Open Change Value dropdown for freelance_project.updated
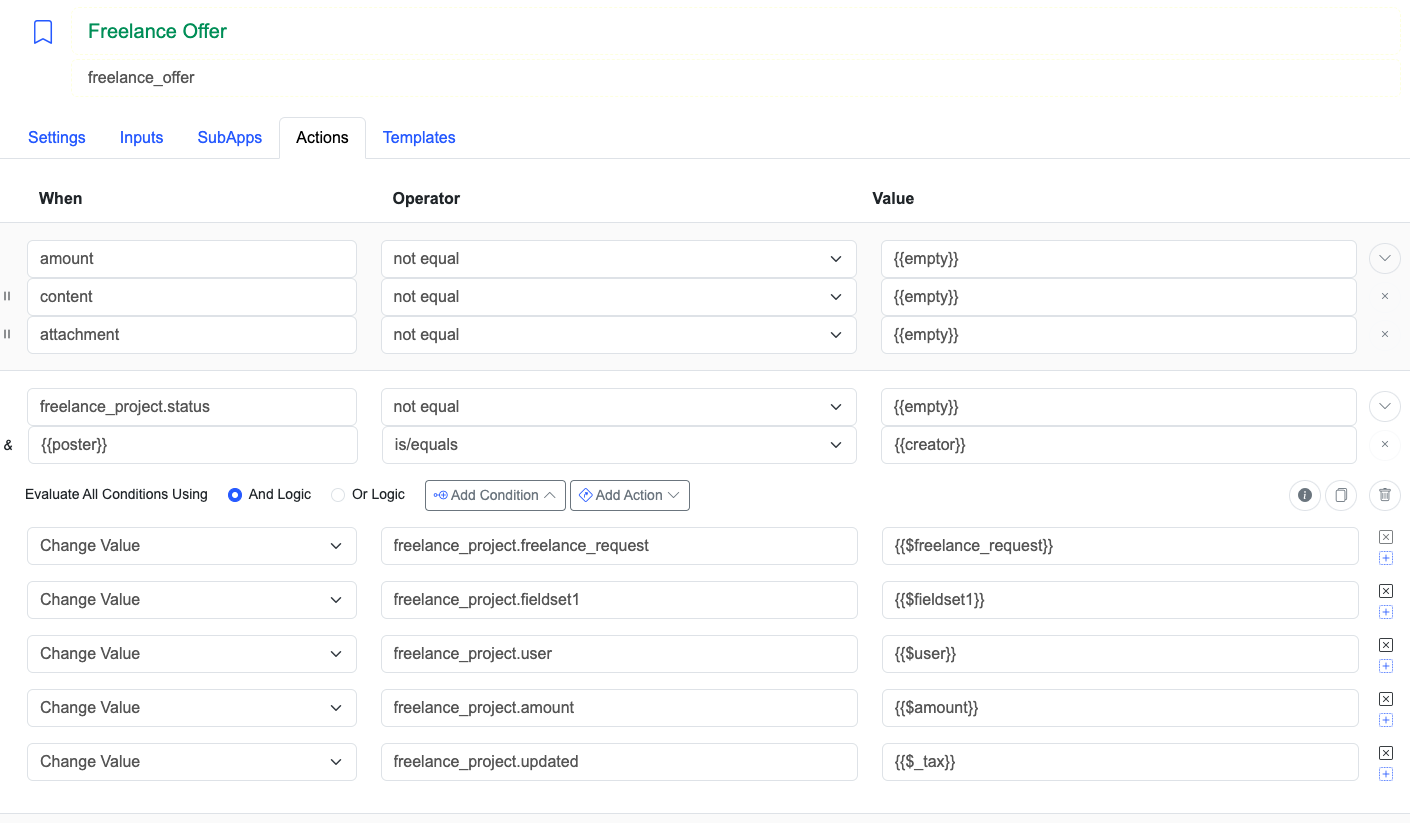Viewport: 1410px width, 823px height. click(192, 762)
